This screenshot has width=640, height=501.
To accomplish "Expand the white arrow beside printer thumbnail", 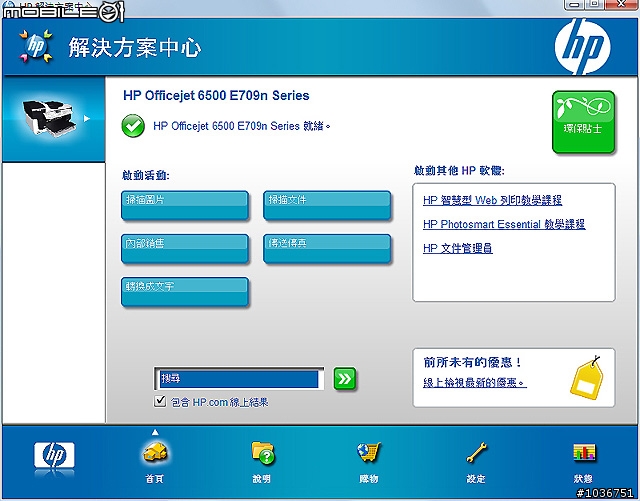I will tap(87, 118).
